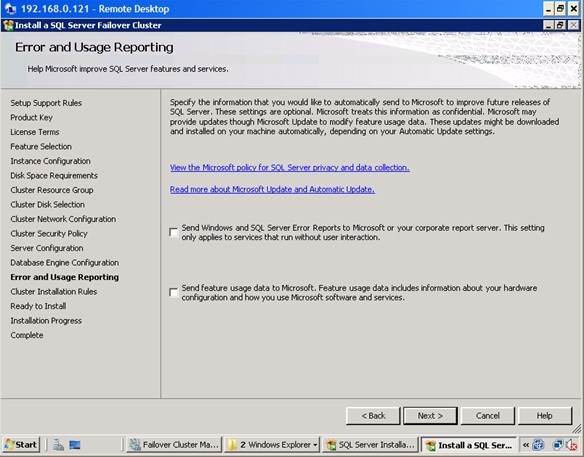
Task: Restore the Install a SQL Server Failover Cluster window
Action: click(560, 25)
